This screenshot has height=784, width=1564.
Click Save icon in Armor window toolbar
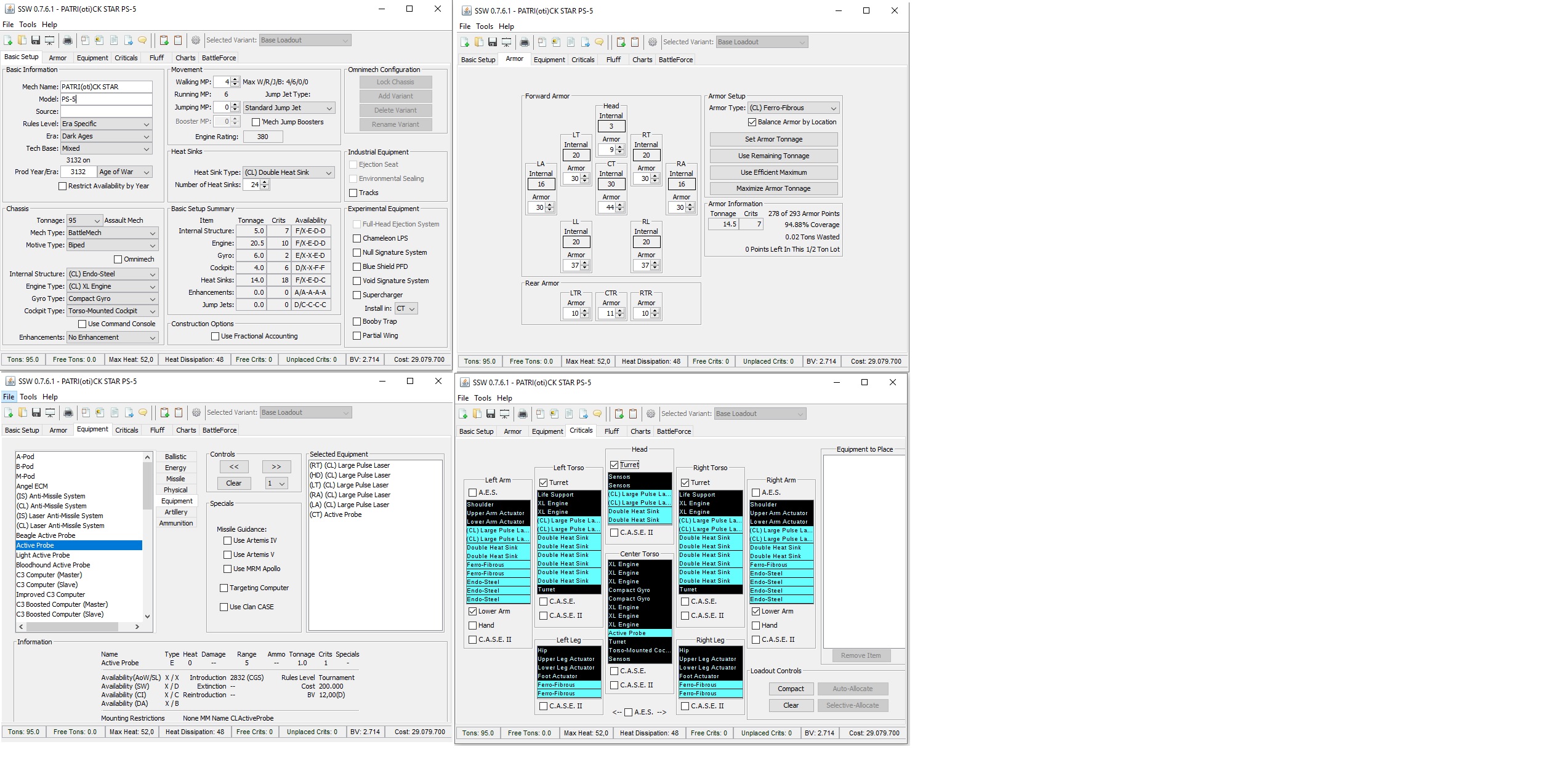(x=493, y=42)
